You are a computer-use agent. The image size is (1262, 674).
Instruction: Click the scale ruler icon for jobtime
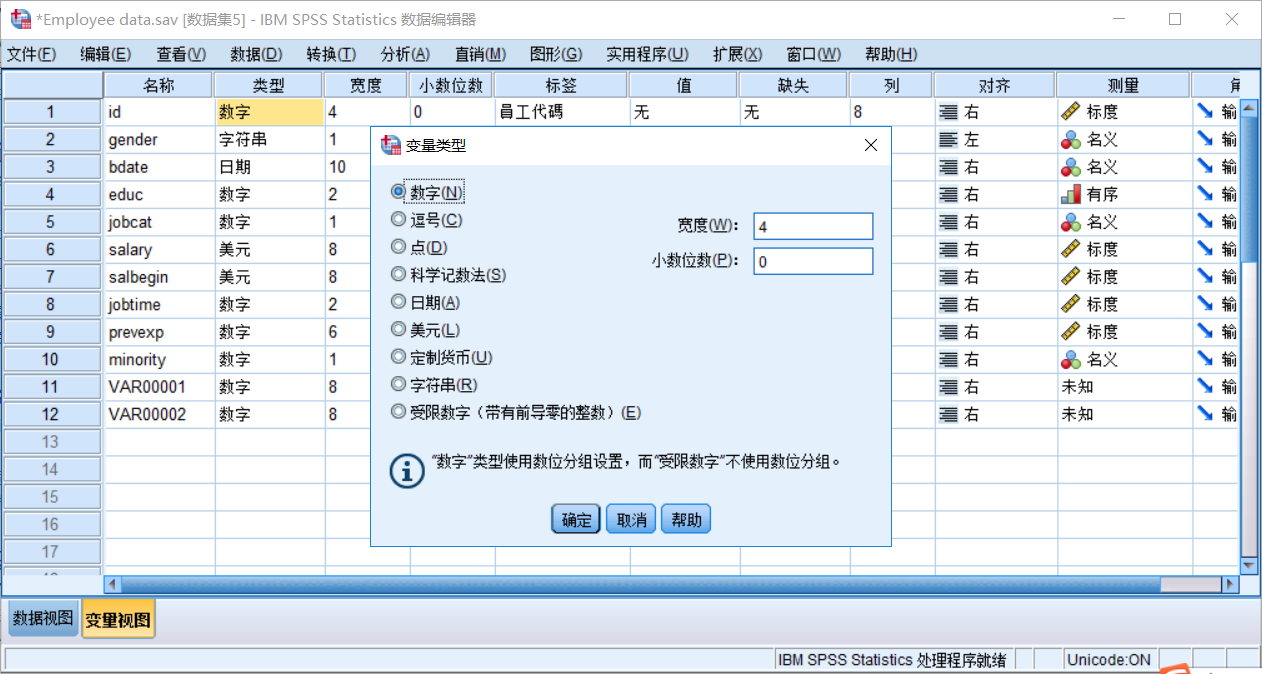click(x=1071, y=304)
